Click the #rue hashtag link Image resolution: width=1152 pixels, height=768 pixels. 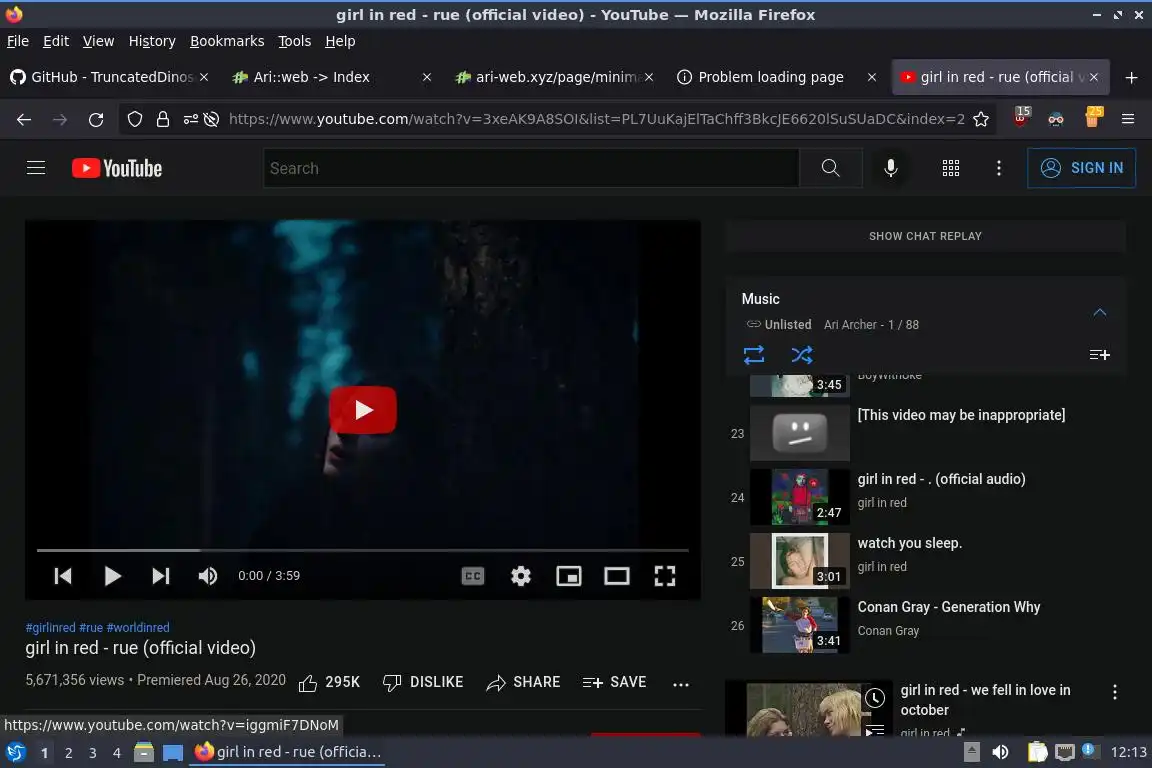(91, 628)
